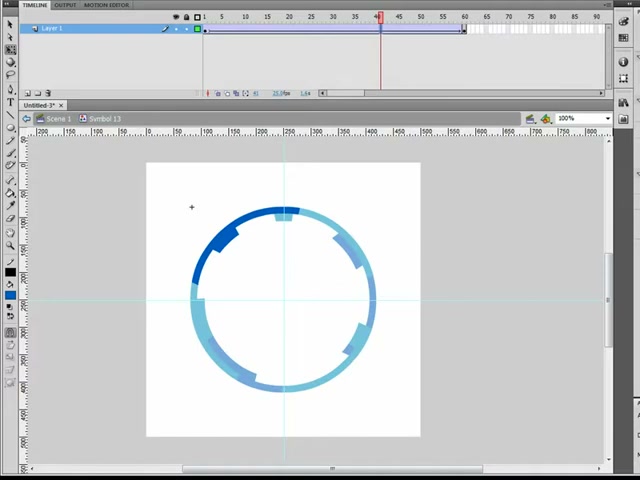Select the Free Transform tool
The width and height of the screenshot is (640, 480).
pyautogui.click(x=10, y=50)
